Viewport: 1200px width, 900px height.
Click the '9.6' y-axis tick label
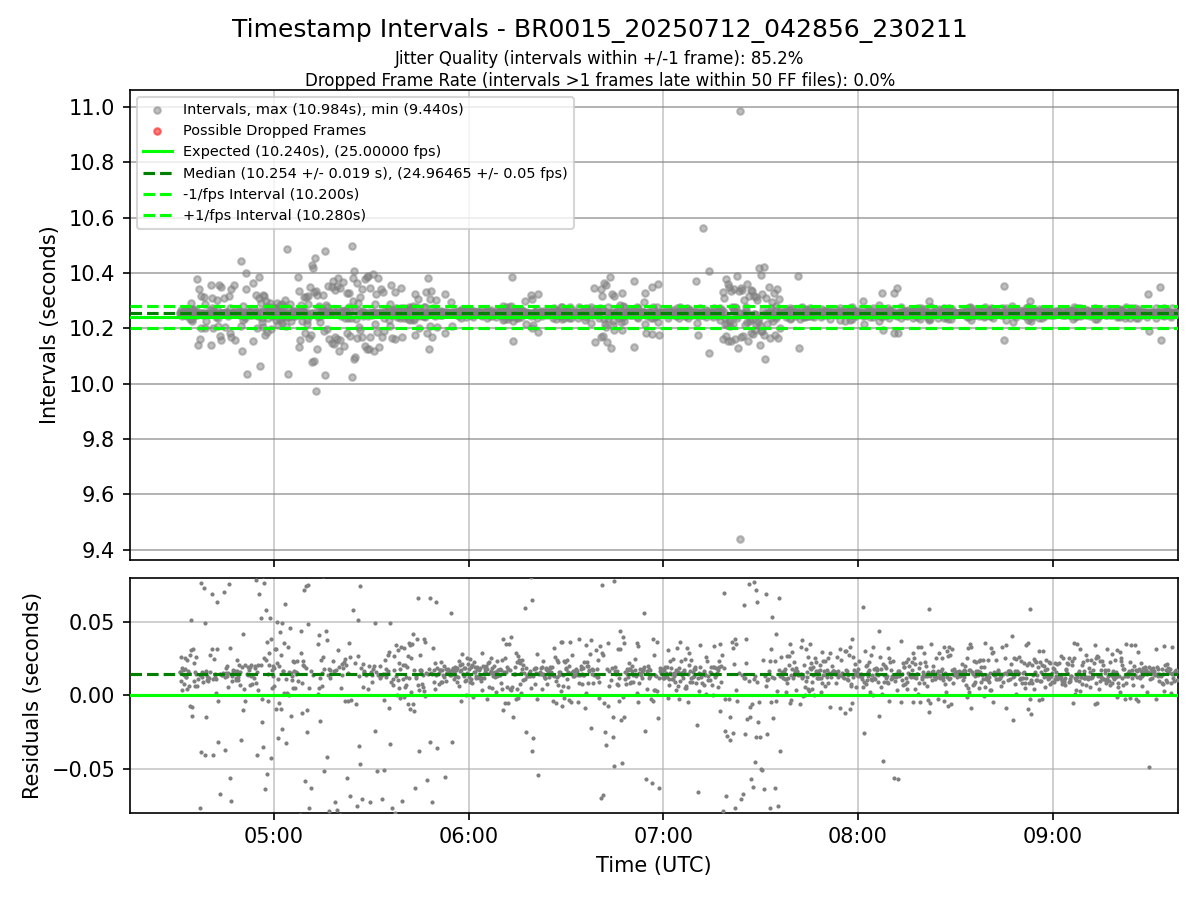99,495
